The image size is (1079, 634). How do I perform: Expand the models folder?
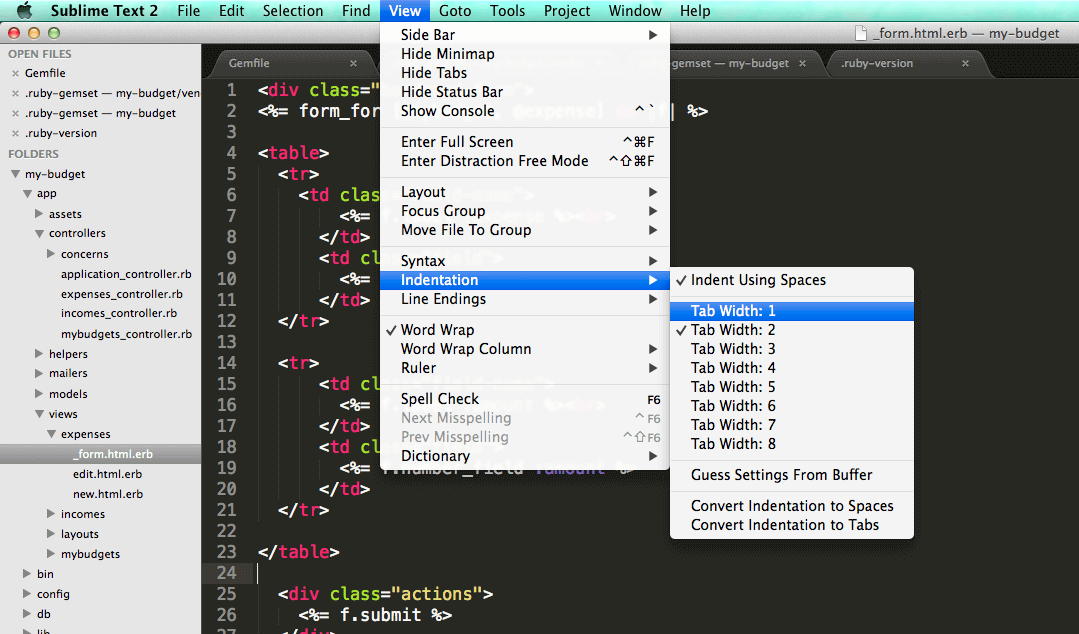pyautogui.click(x=39, y=394)
